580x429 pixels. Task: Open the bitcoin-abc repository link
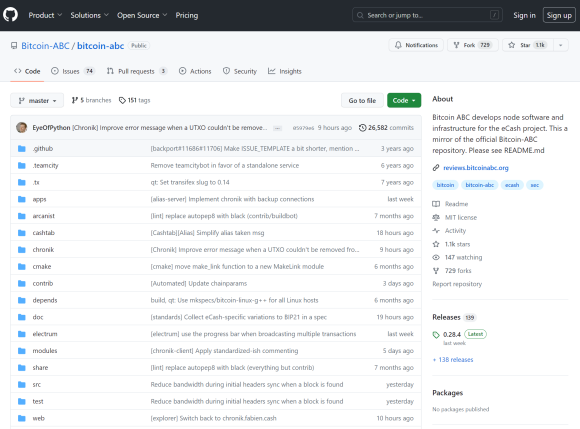[100, 45]
